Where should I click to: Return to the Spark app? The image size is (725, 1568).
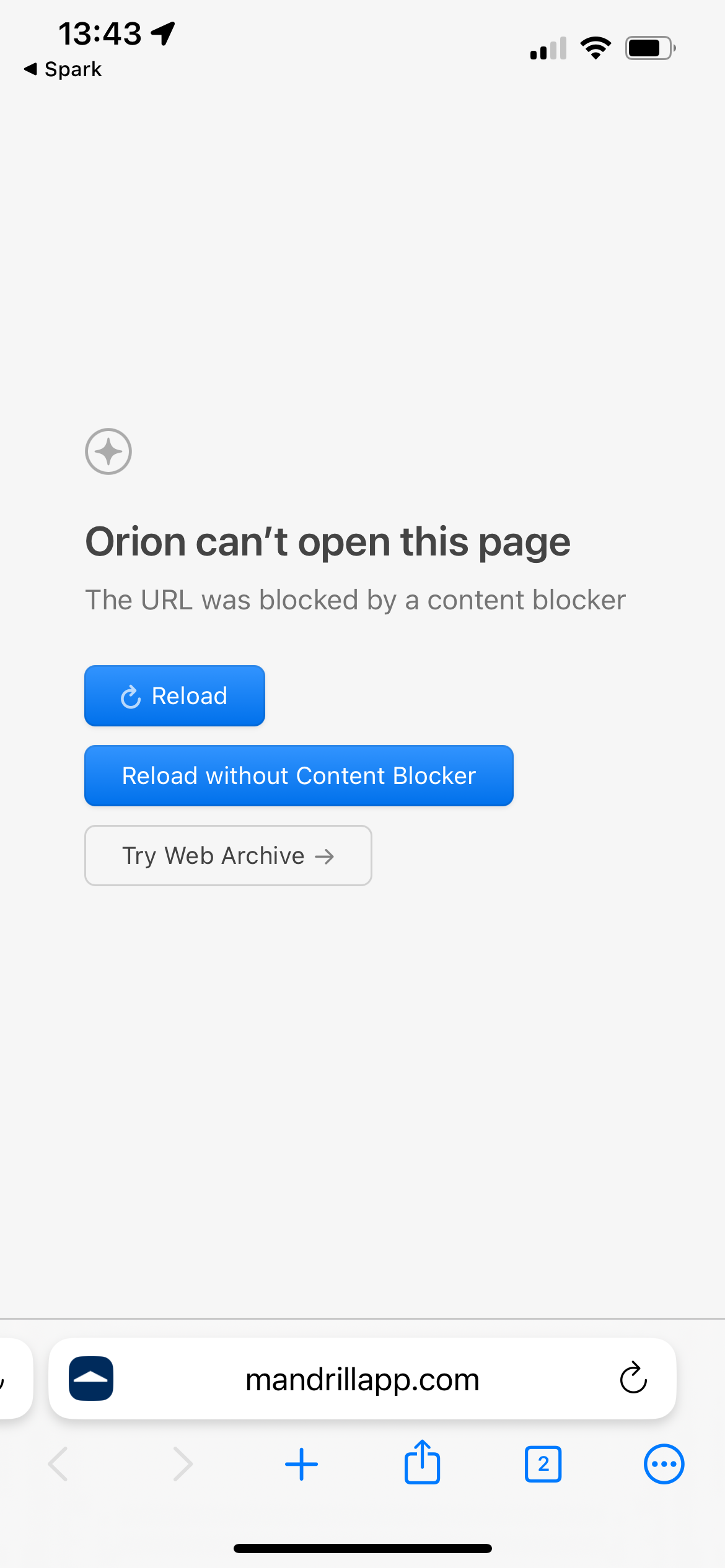coord(63,69)
